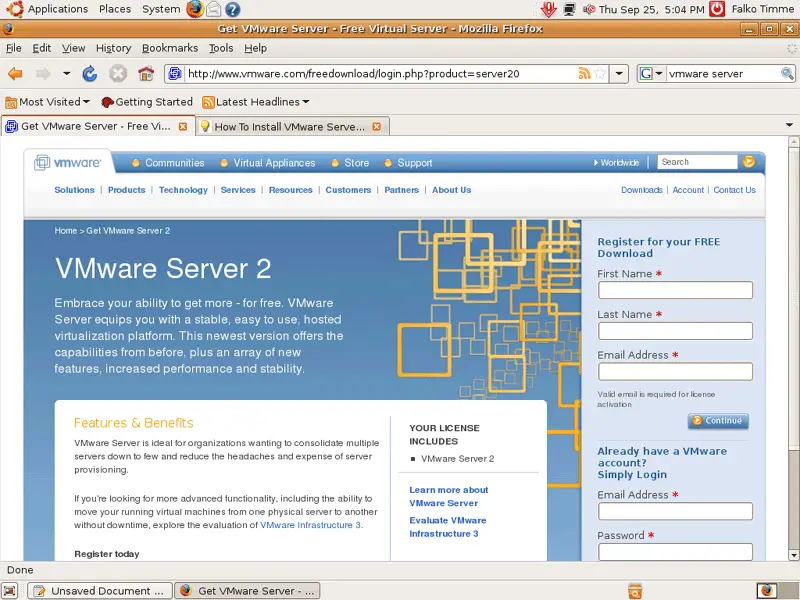Switch to Unsaved Document in the taskbar

pos(99,591)
